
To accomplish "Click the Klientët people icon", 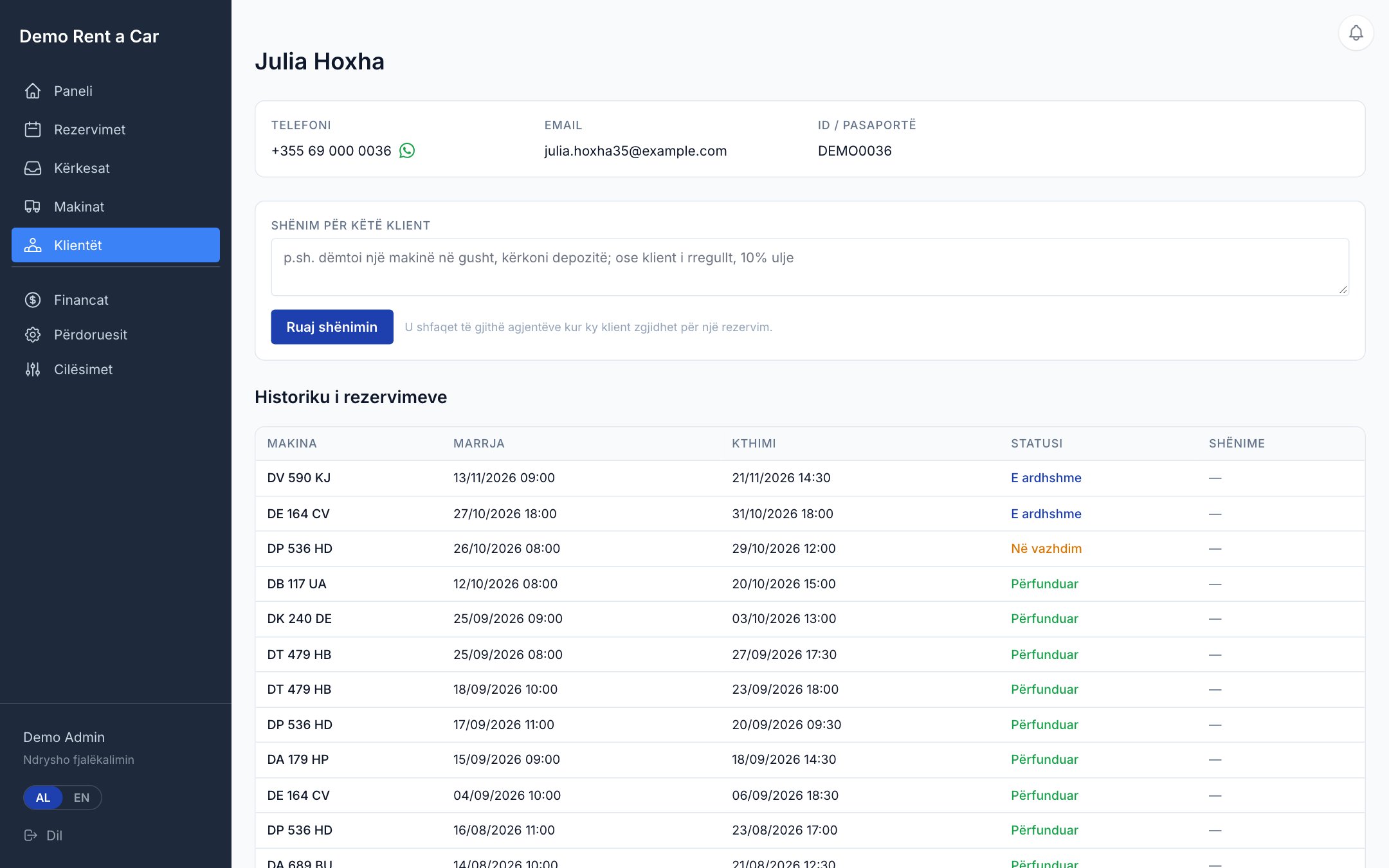I will click(x=33, y=245).
